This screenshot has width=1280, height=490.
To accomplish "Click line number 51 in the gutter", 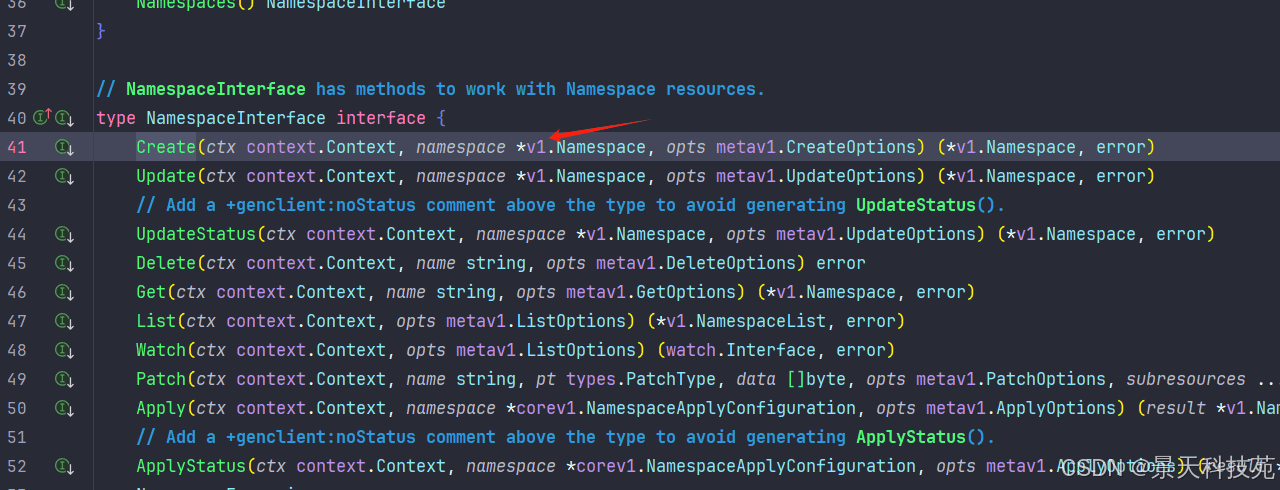I will 17,437.
